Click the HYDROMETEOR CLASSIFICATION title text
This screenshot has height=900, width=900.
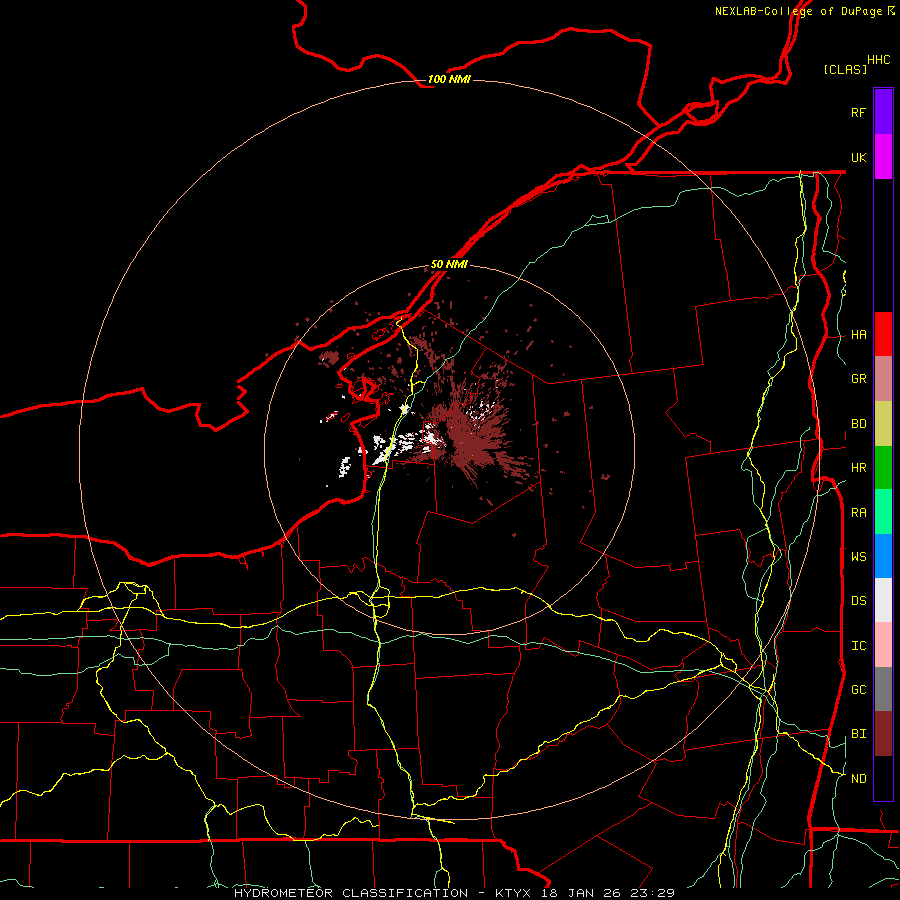click(x=351, y=893)
